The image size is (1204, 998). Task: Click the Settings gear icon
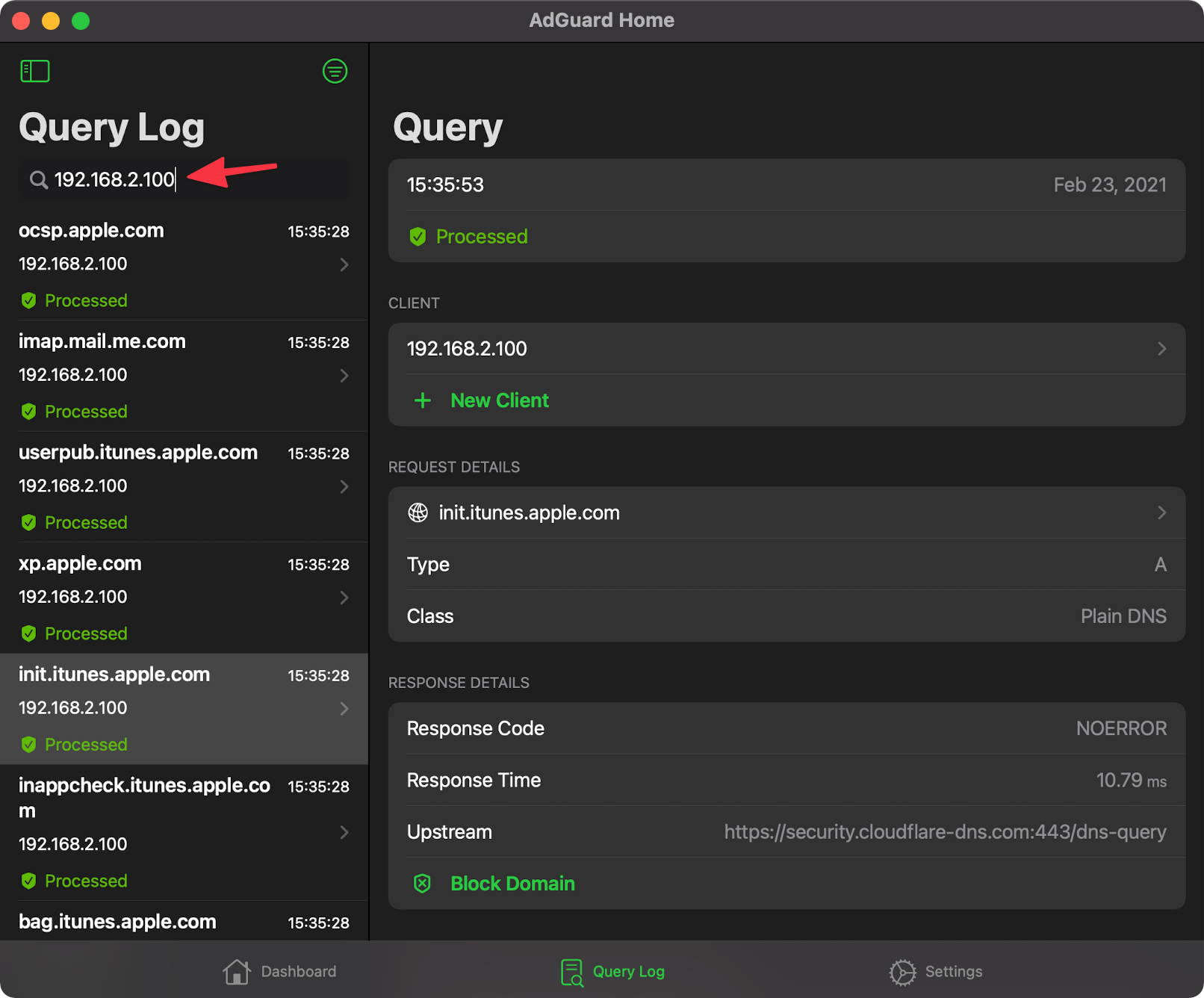click(x=902, y=972)
